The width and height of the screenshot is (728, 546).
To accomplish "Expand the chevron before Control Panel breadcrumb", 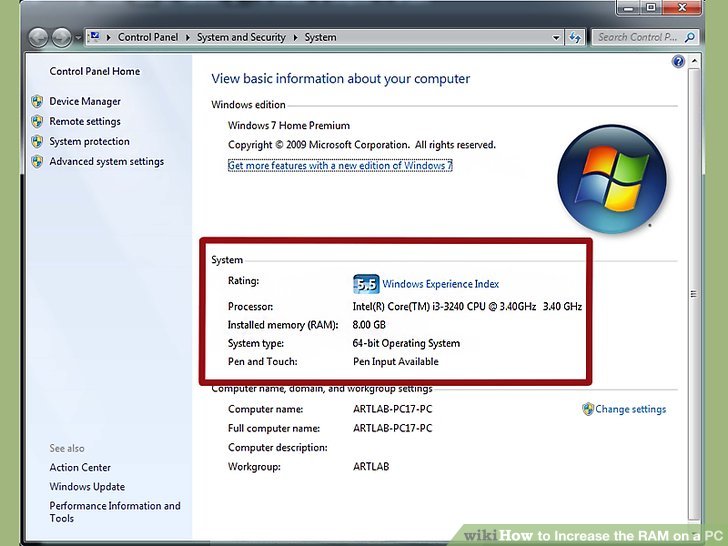I will pyautogui.click(x=108, y=37).
